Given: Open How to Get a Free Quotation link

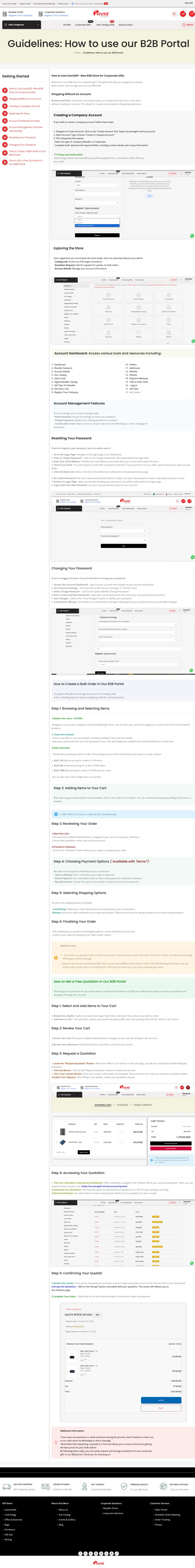Looking at the screenshot, I should [x=26, y=163].
